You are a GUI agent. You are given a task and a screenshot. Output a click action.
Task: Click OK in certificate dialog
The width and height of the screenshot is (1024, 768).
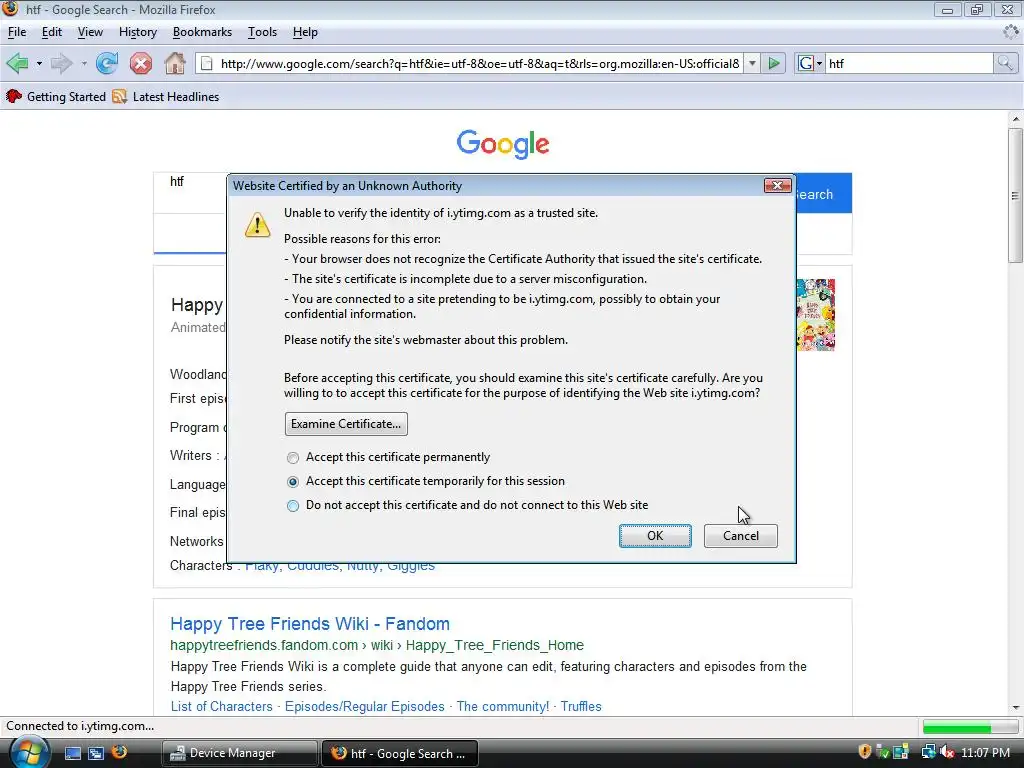click(x=655, y=536)
